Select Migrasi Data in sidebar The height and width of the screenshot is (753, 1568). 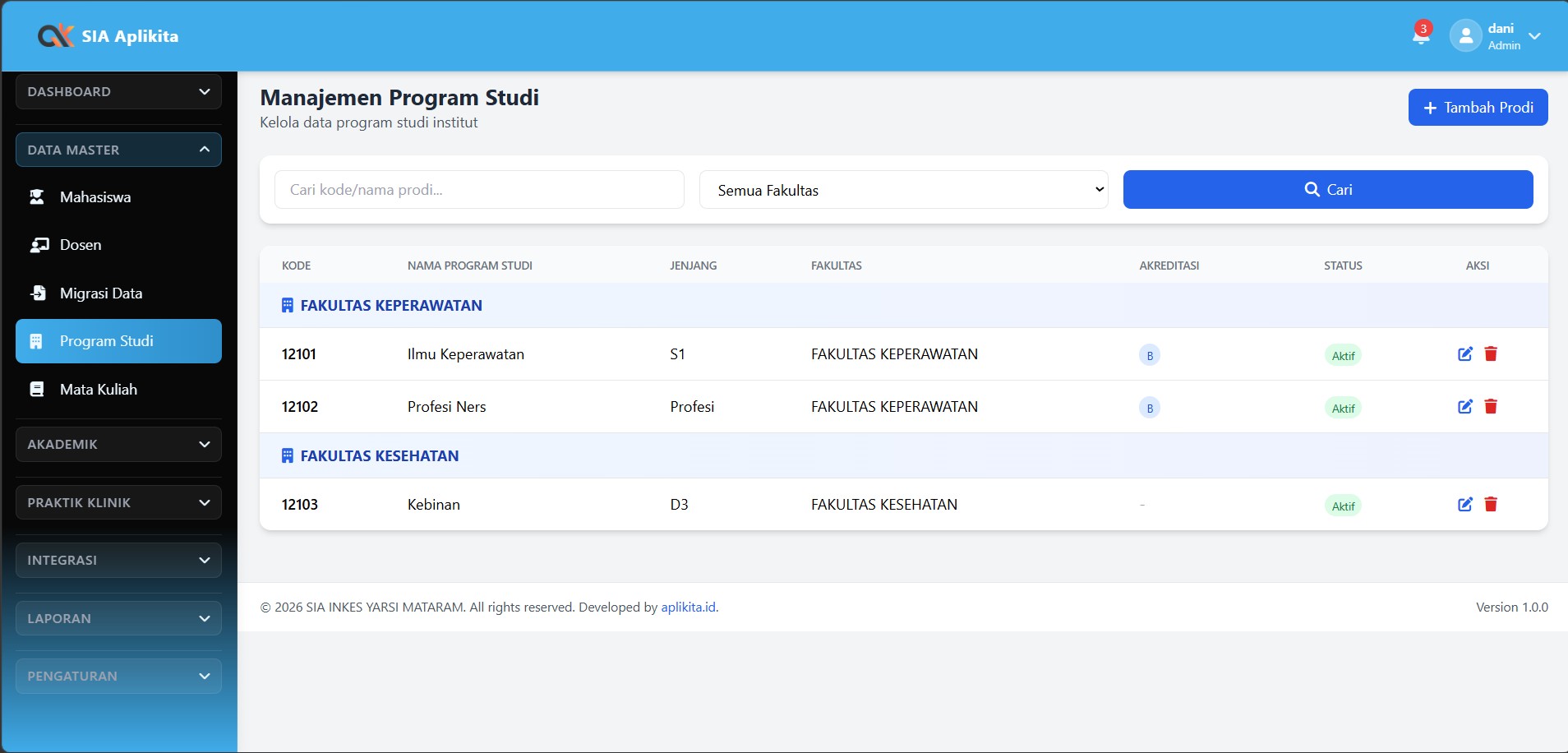tap(101, 293)
